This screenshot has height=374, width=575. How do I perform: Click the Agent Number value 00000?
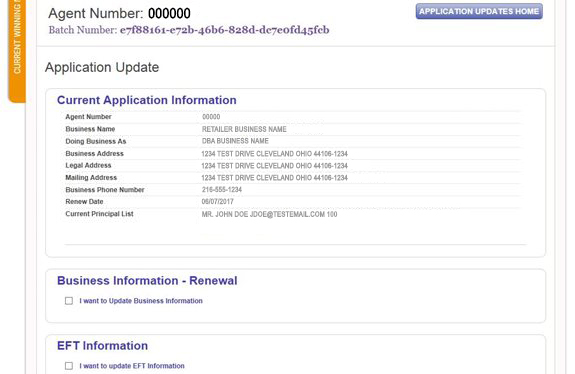click(211, 117)
